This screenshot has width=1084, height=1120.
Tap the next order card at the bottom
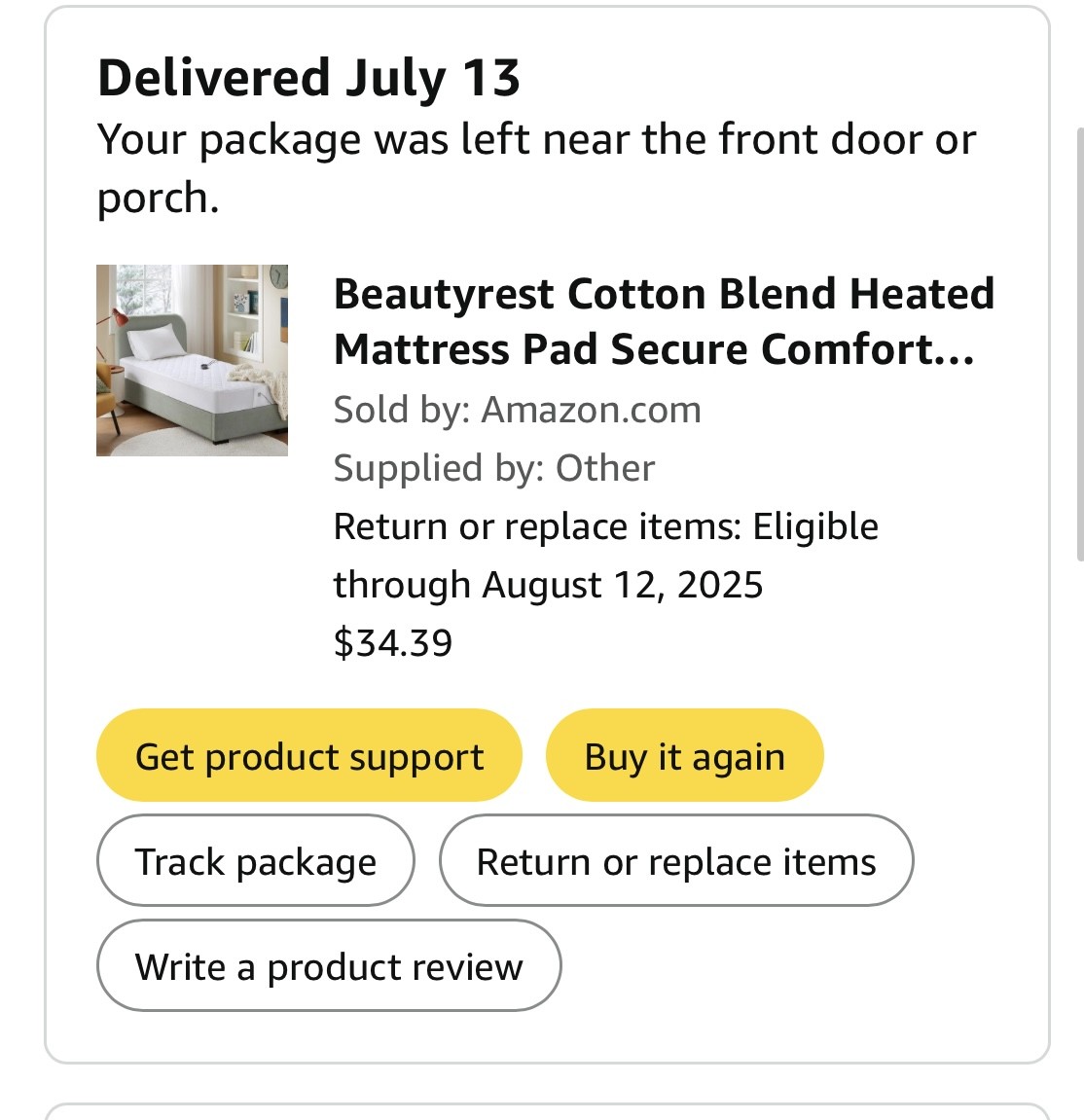tap(547, 1111)
